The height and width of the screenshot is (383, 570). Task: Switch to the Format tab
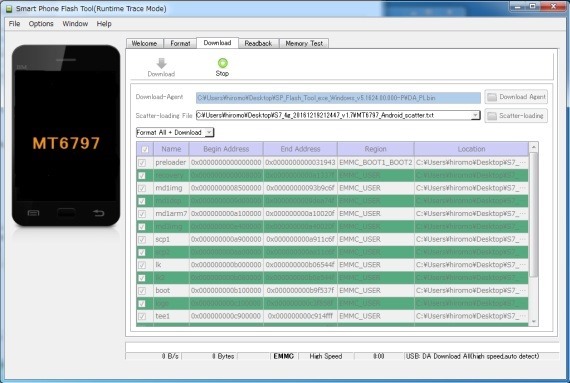point(180,43)
